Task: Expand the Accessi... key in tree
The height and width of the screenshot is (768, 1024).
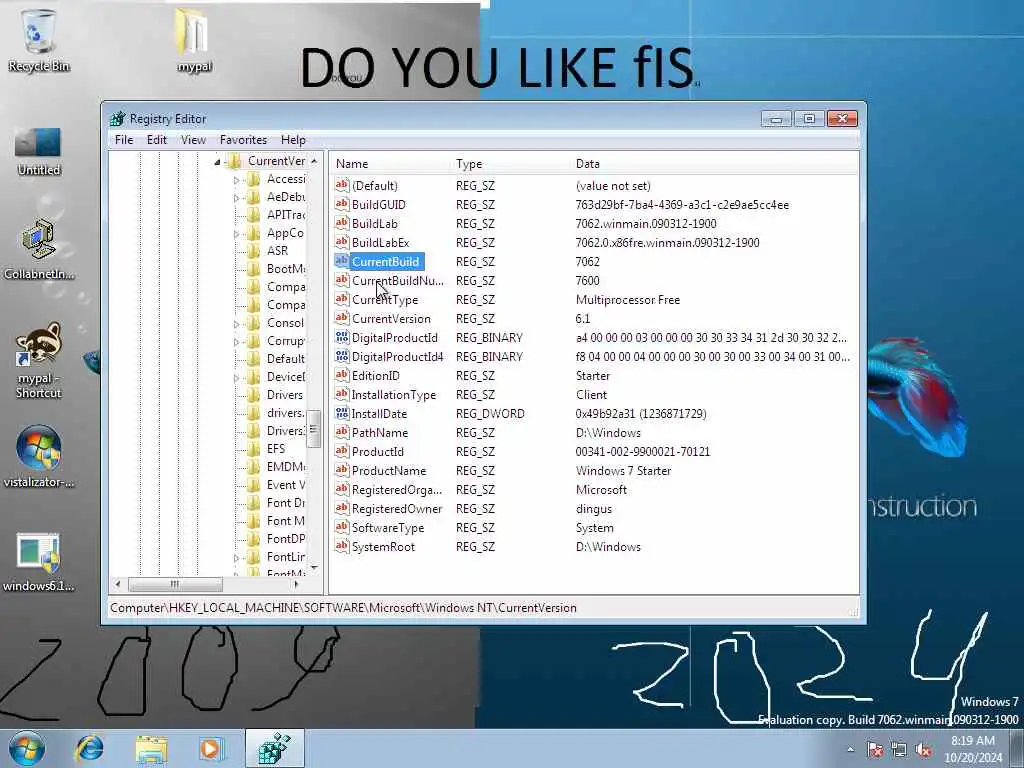Action: 236,180
